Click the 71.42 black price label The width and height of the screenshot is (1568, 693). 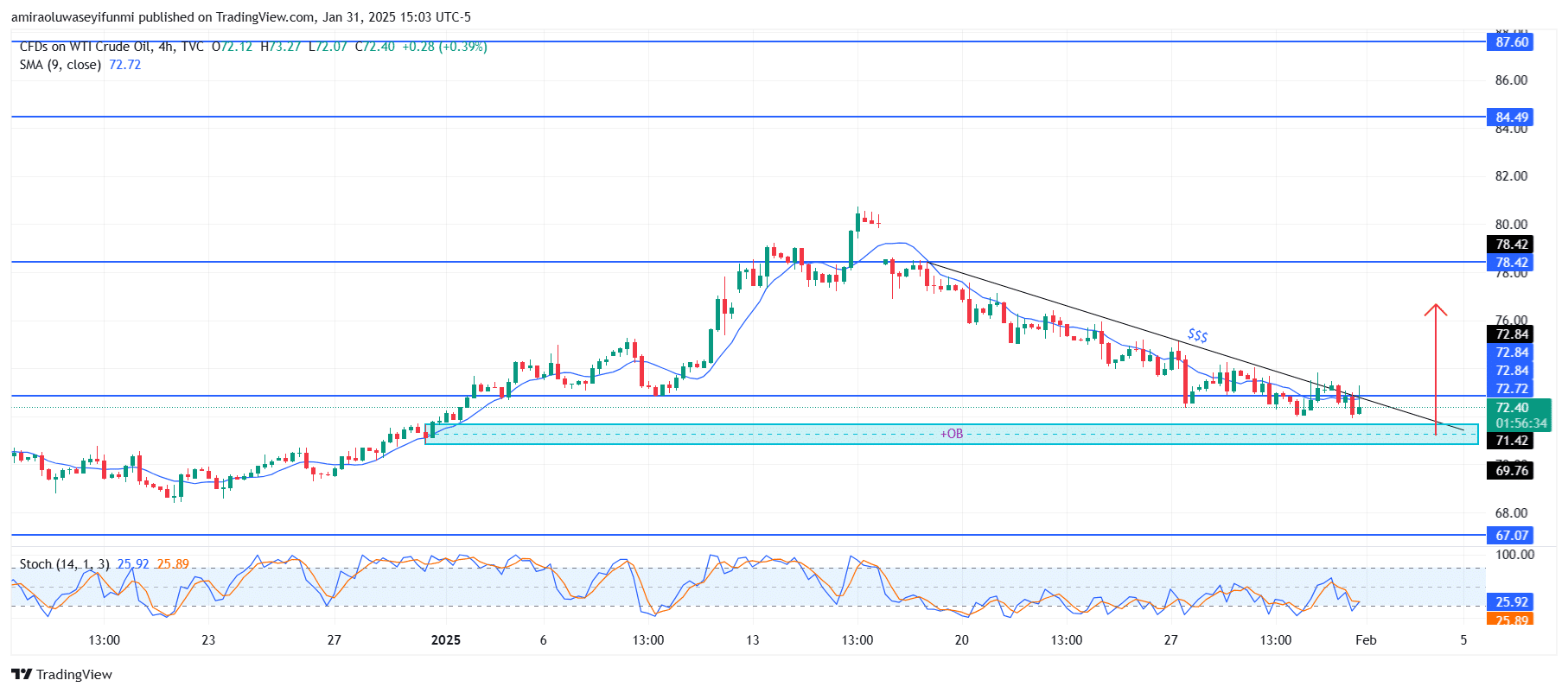point(1511,441)
